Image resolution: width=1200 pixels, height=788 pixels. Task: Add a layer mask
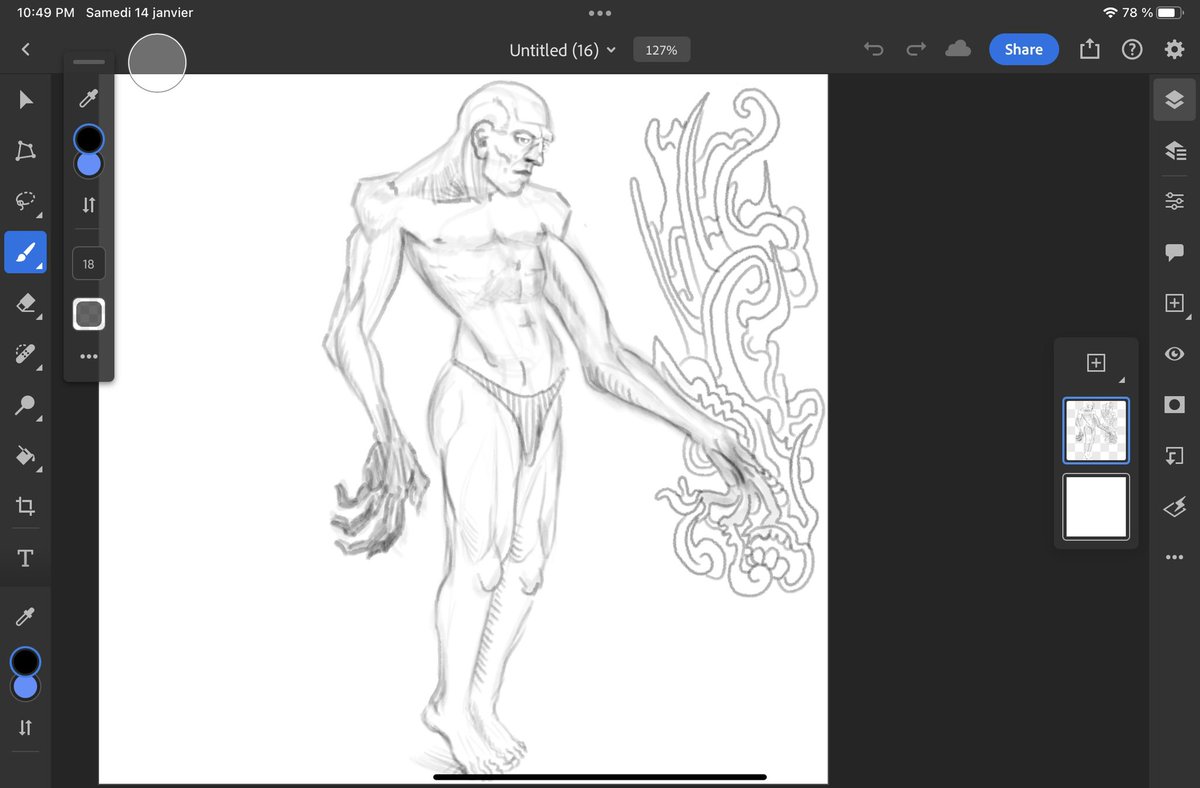pyautogui.click(x=1174, y=405)
